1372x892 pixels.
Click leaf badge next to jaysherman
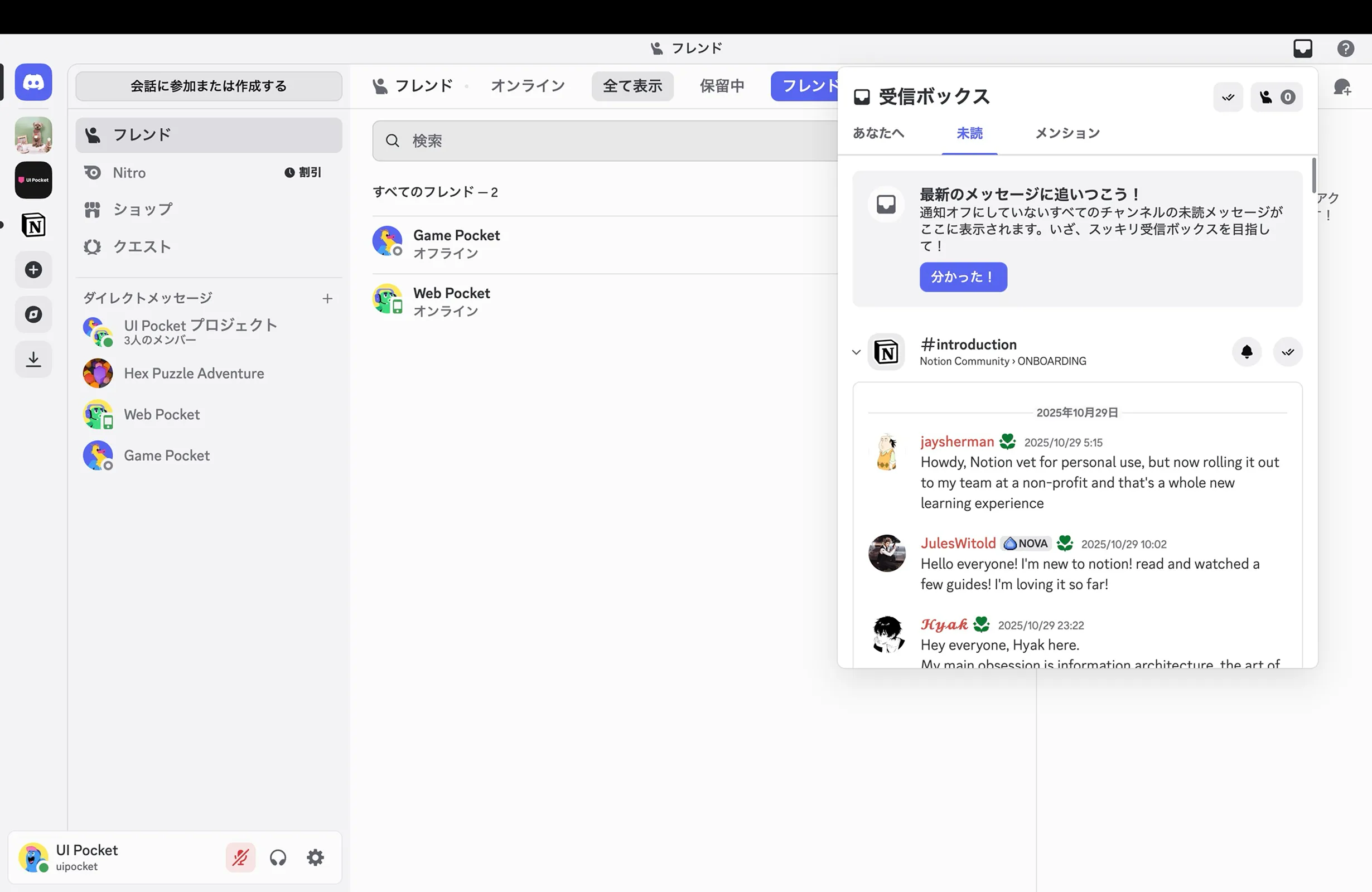click(x=1008, y=442)
